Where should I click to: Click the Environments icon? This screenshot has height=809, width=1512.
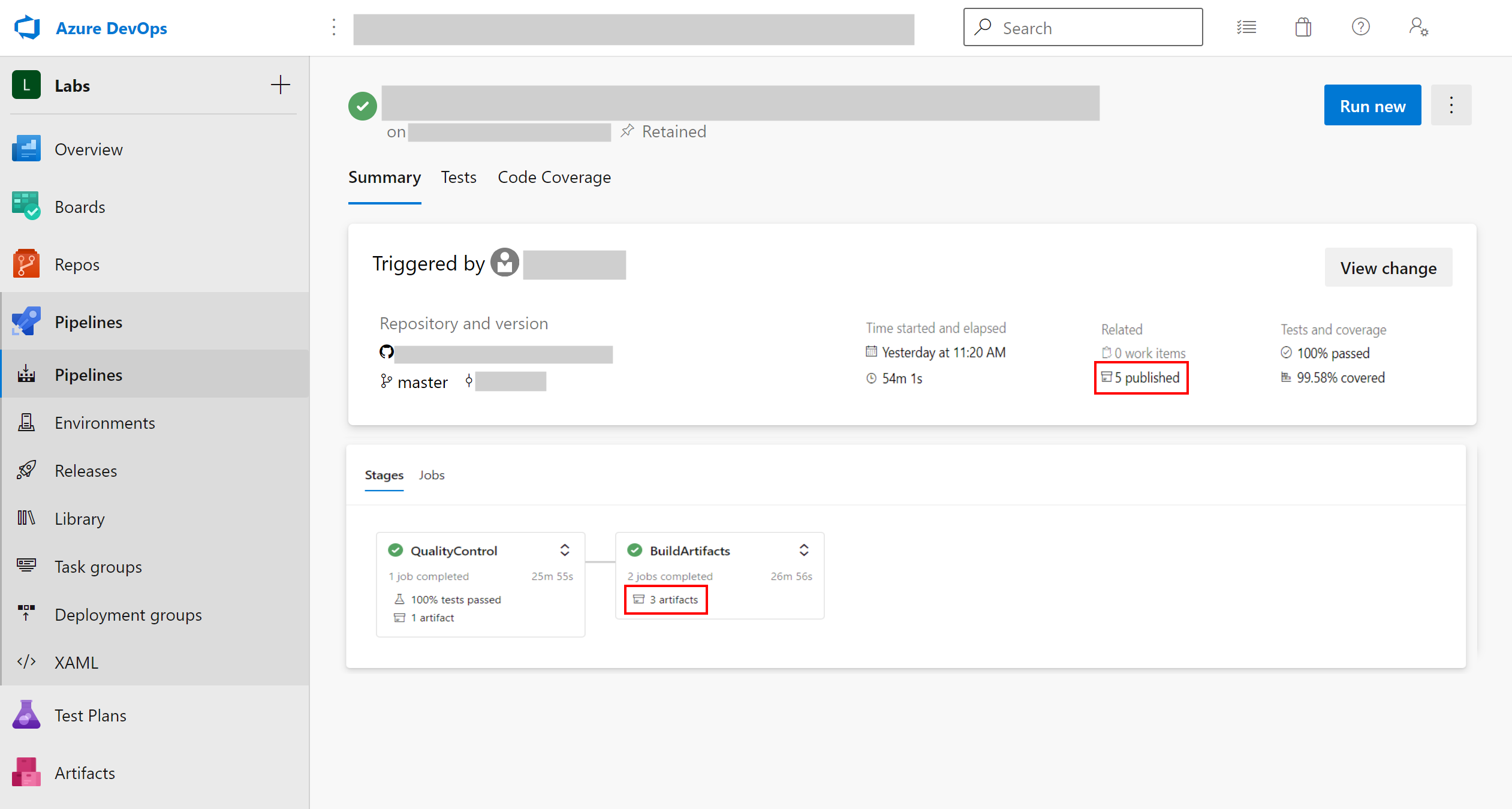[26, 422]
